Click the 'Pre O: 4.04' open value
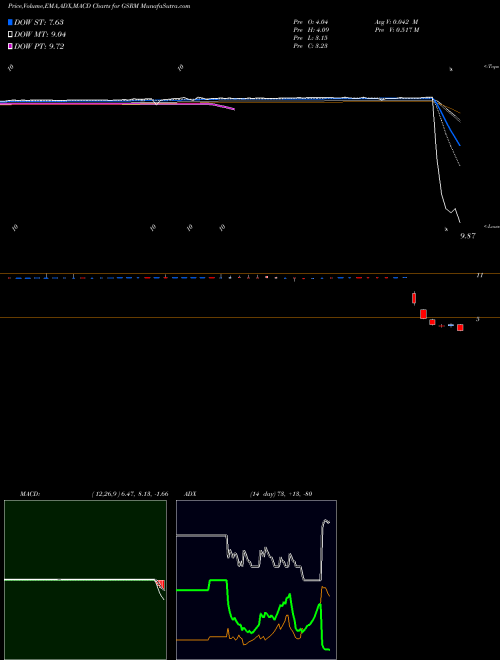 (311, 22)
